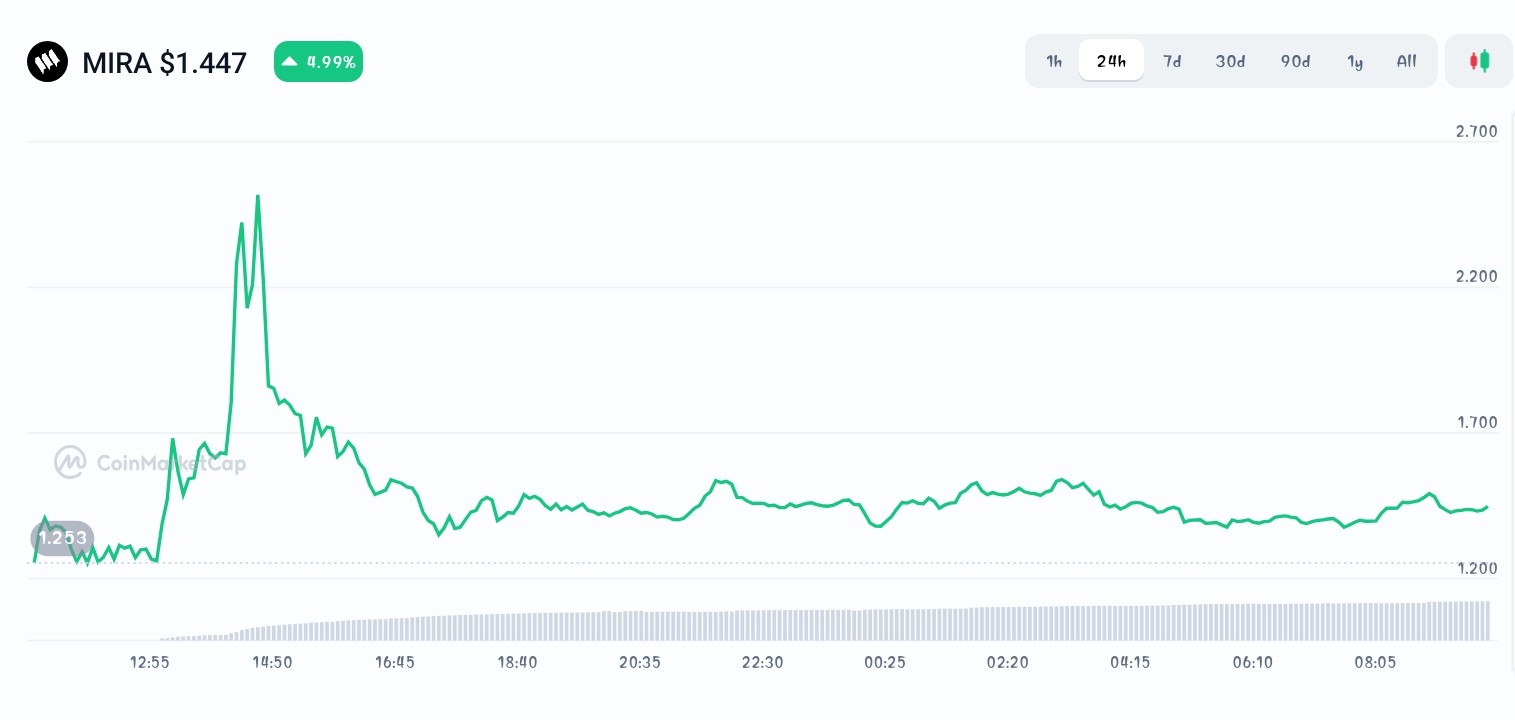
Task: Switch to candlestick chart view icon
Action: 1479,61
